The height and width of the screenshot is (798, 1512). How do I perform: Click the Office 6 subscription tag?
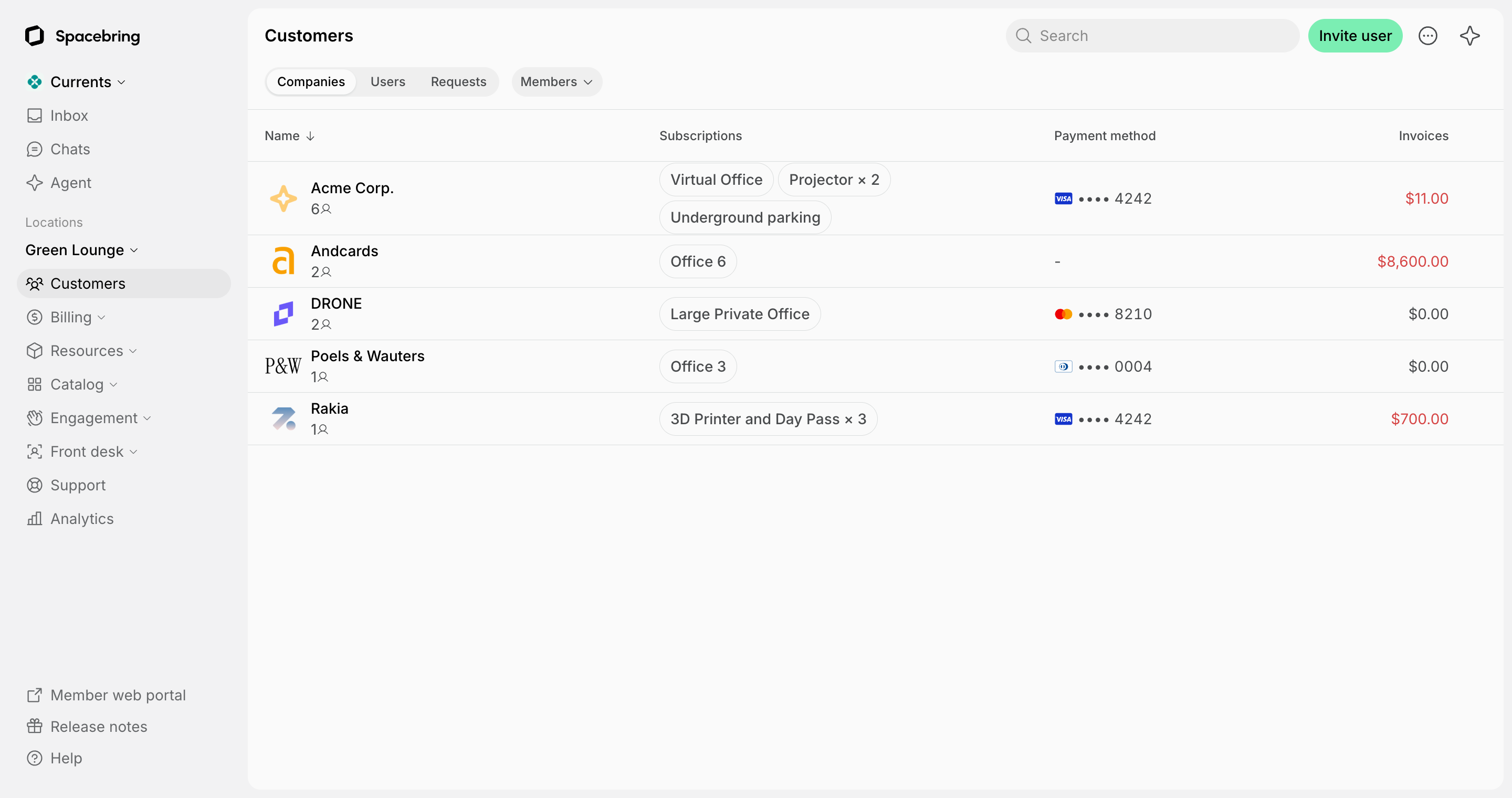(698, 261)
